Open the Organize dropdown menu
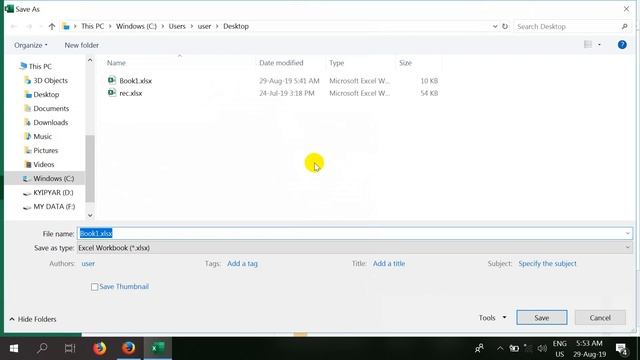The width and height of the screenshot is (640, 360). pos(31,45)
